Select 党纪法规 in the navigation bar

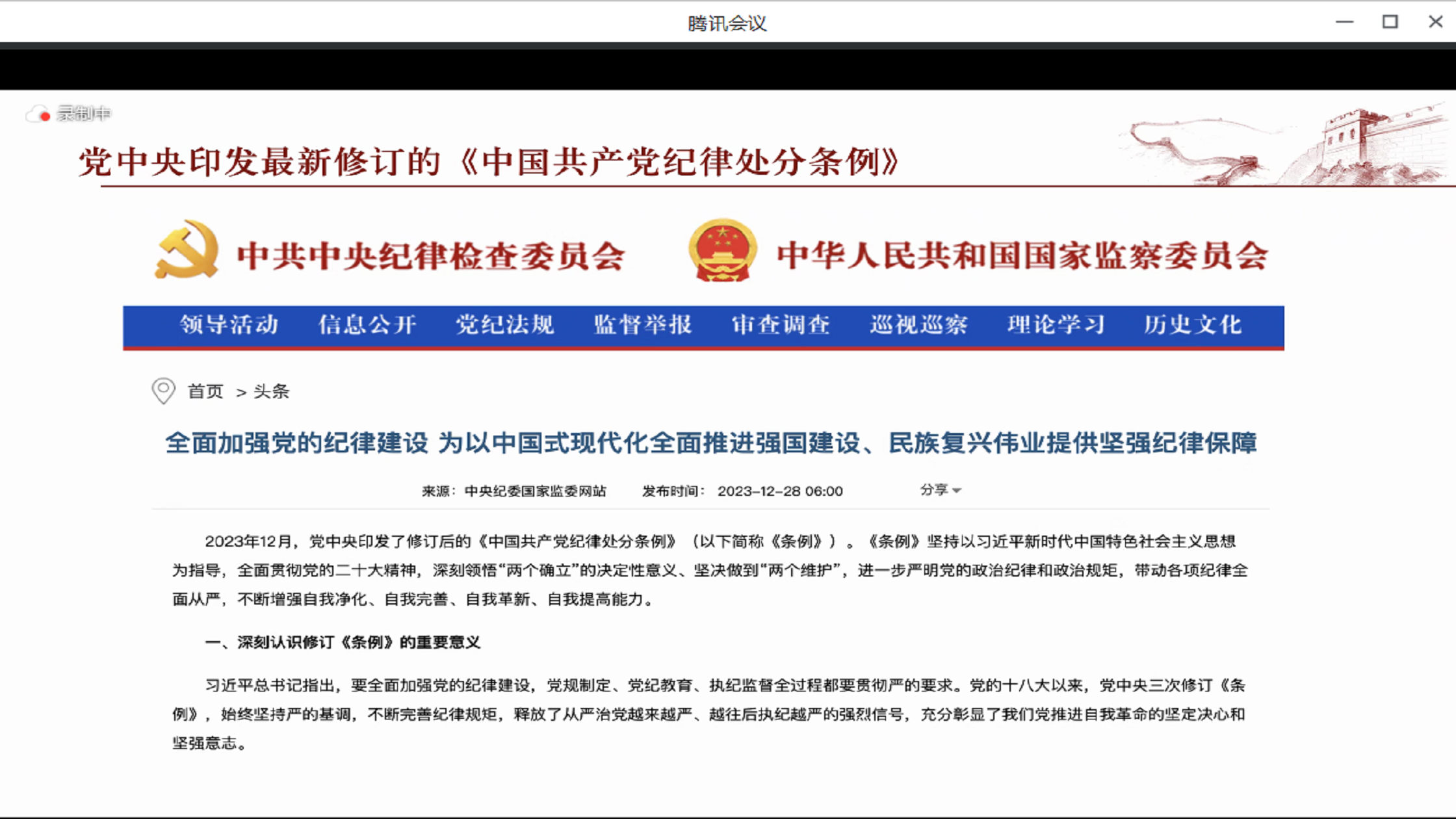[x=505, y=324]
